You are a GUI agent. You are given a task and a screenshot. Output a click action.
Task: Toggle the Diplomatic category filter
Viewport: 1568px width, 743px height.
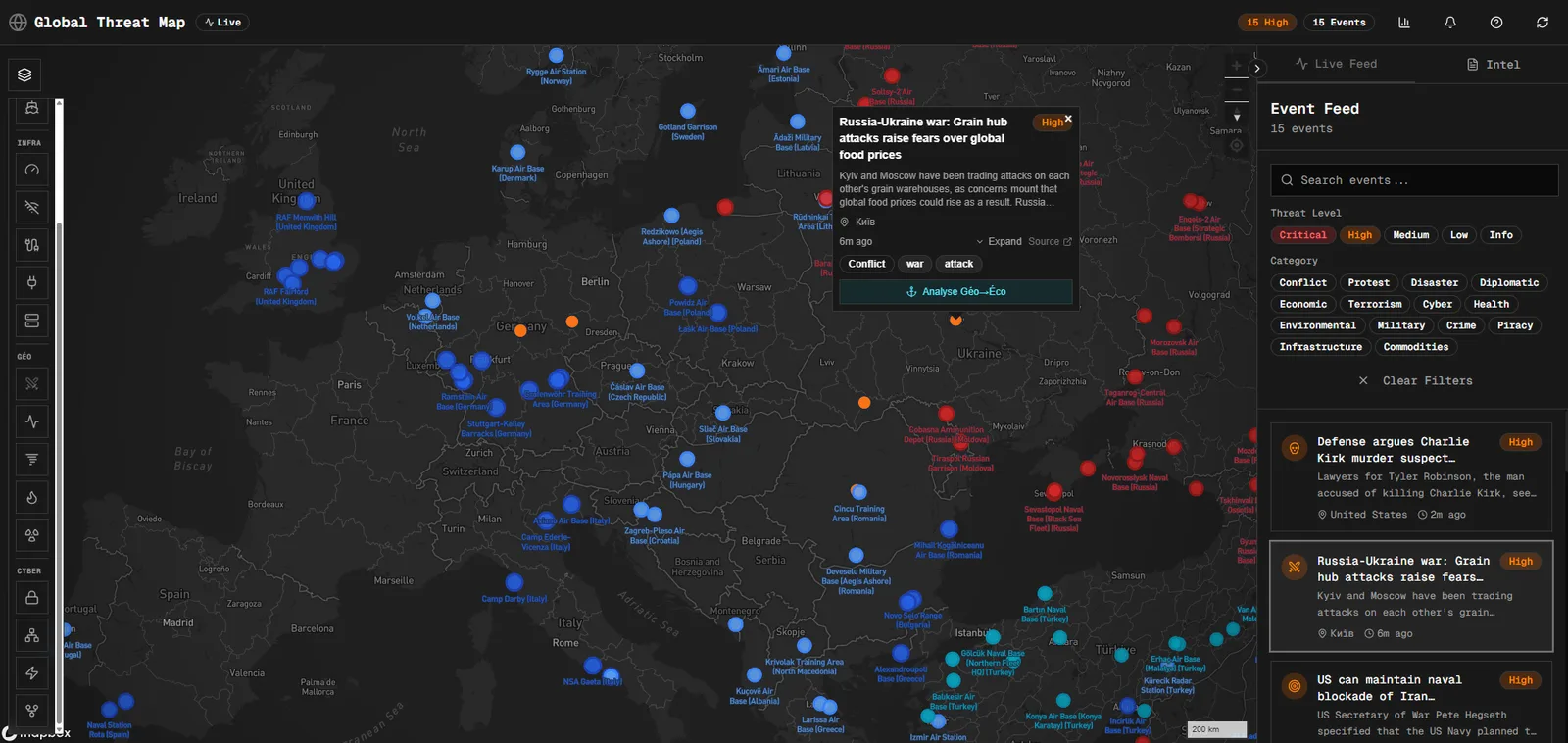(x=1508, y=283)
